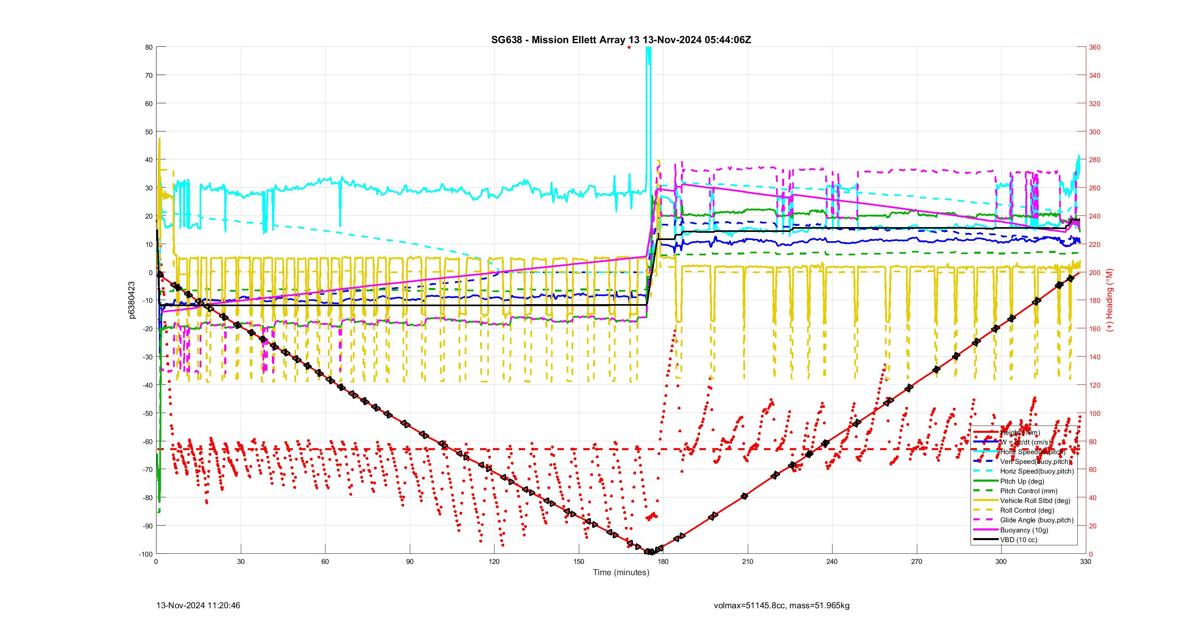Click the black VBD legend line sample
1200x622 pixels.
tap(986, 540)
